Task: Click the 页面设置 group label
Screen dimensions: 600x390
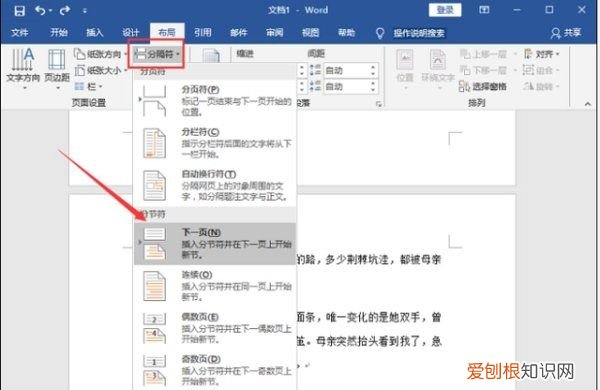Action: pos(89,103)
